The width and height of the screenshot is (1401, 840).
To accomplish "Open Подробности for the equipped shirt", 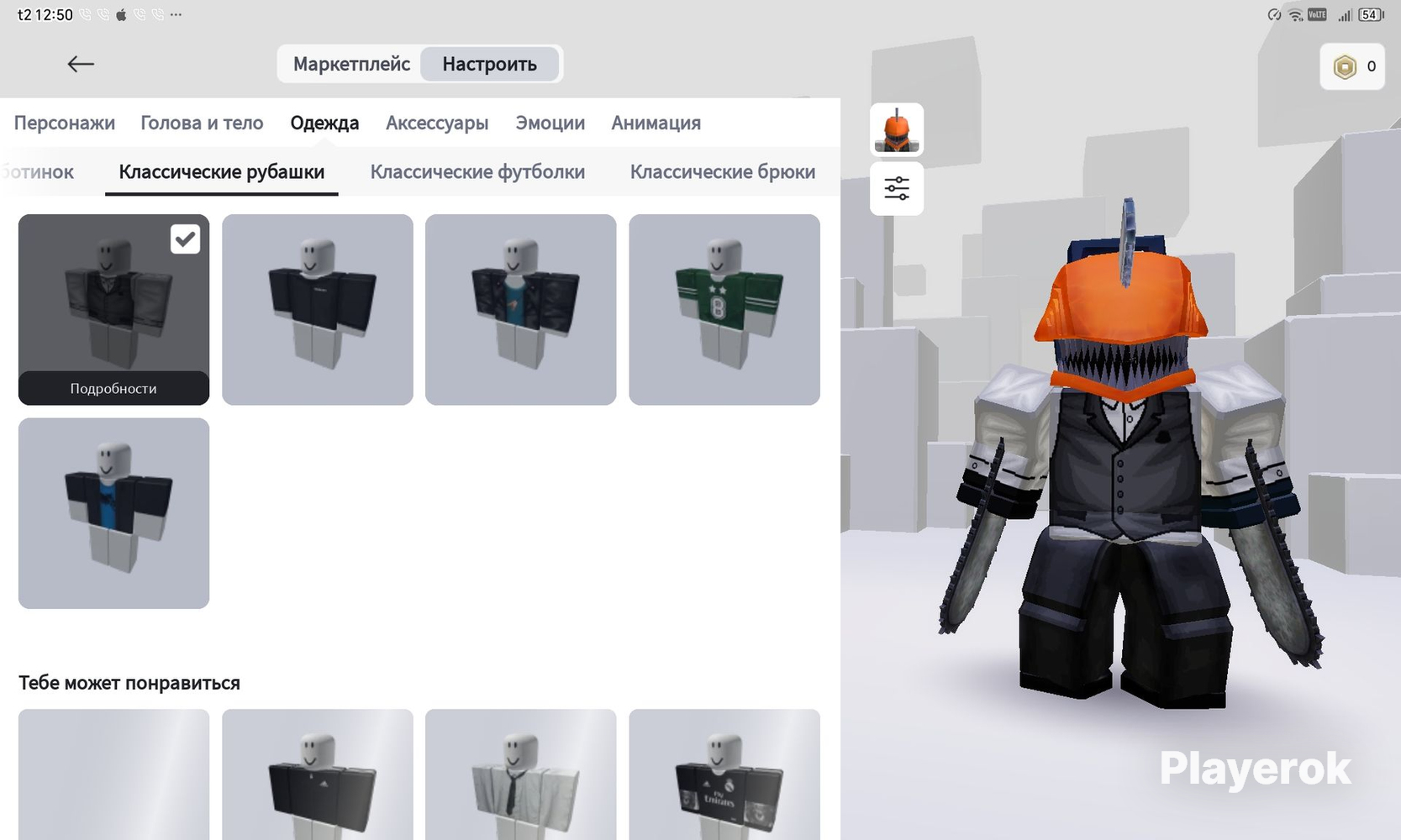I will pyautogui.click(x=113, y=388).
